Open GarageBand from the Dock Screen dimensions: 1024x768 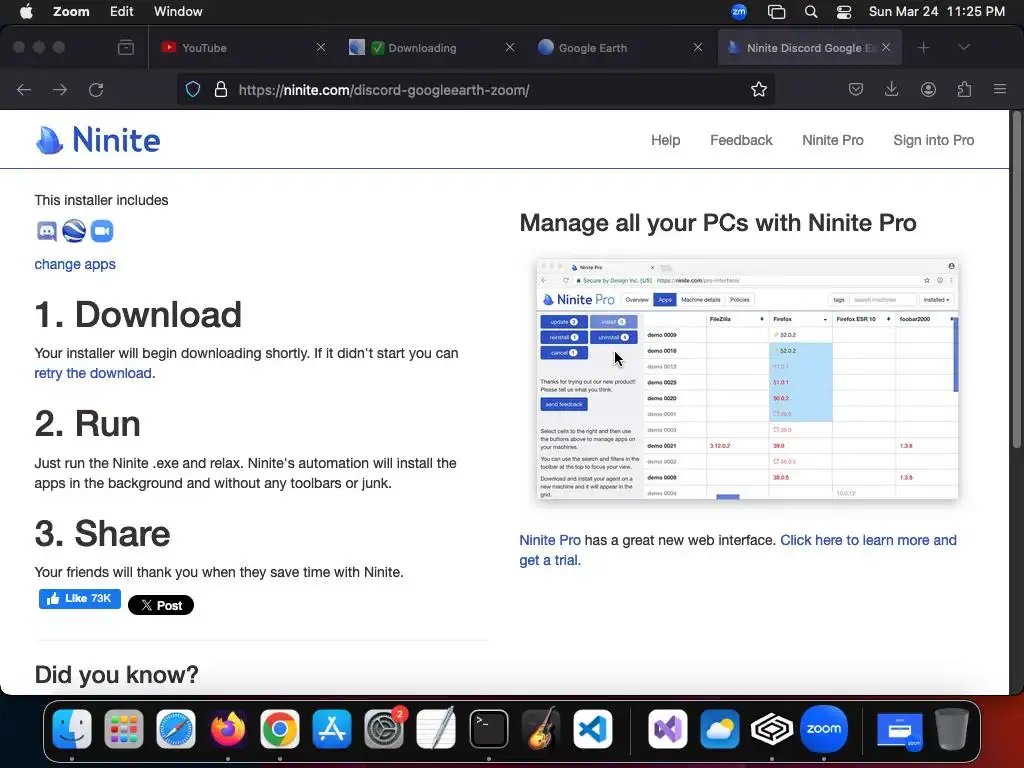click(541, 729)
